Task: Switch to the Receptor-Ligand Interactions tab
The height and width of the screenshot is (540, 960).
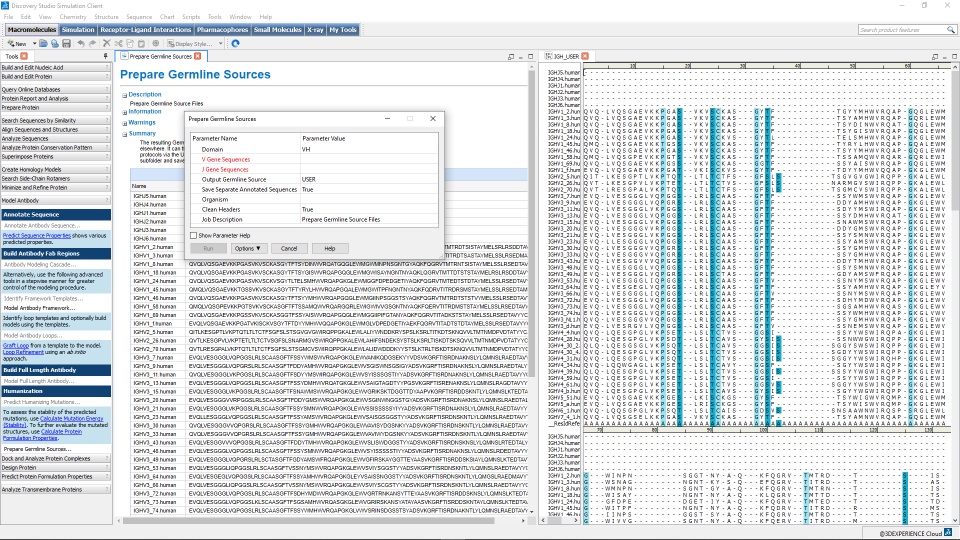Action: point(146,29)
